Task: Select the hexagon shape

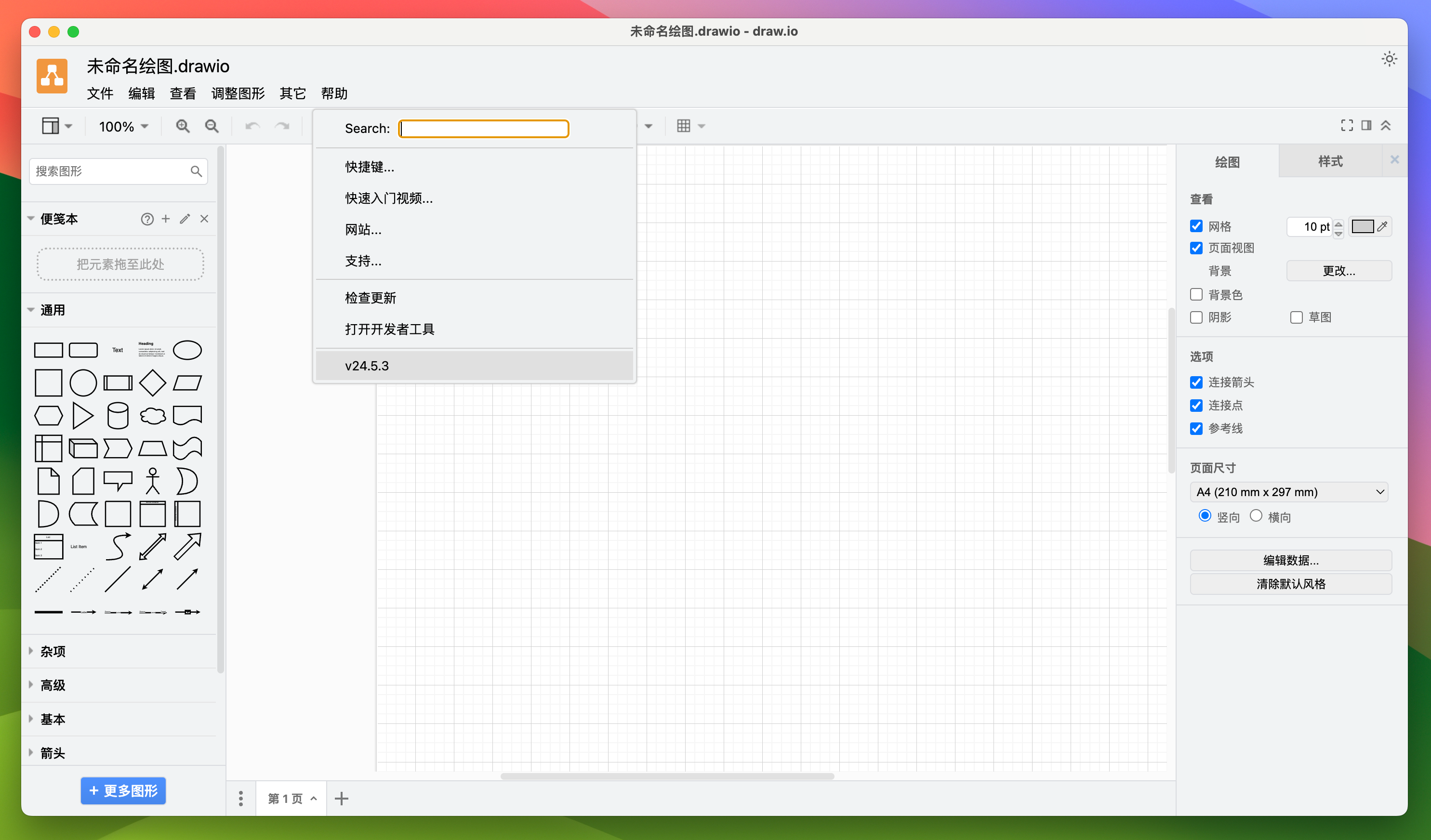Action: [48, 416]
